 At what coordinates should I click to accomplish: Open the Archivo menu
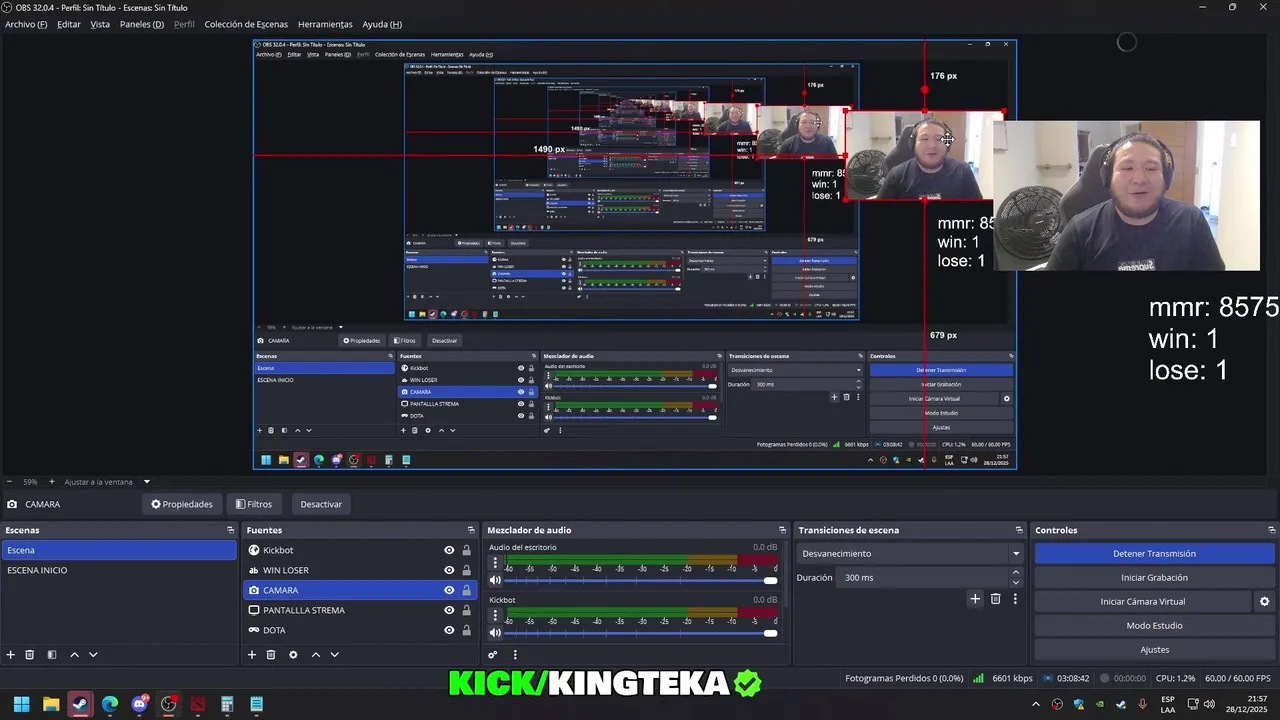(x=26, y=24)
